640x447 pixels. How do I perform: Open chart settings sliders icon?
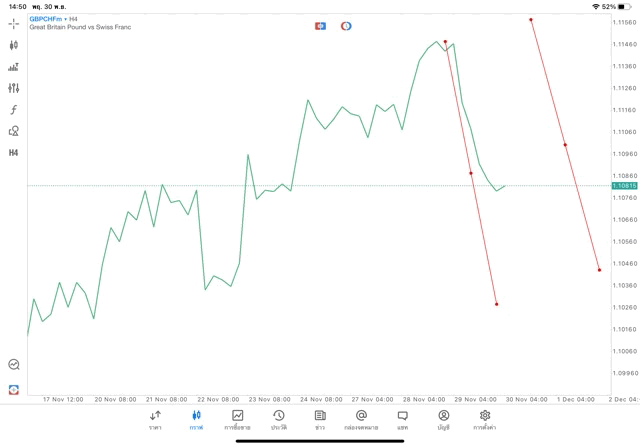14,88
